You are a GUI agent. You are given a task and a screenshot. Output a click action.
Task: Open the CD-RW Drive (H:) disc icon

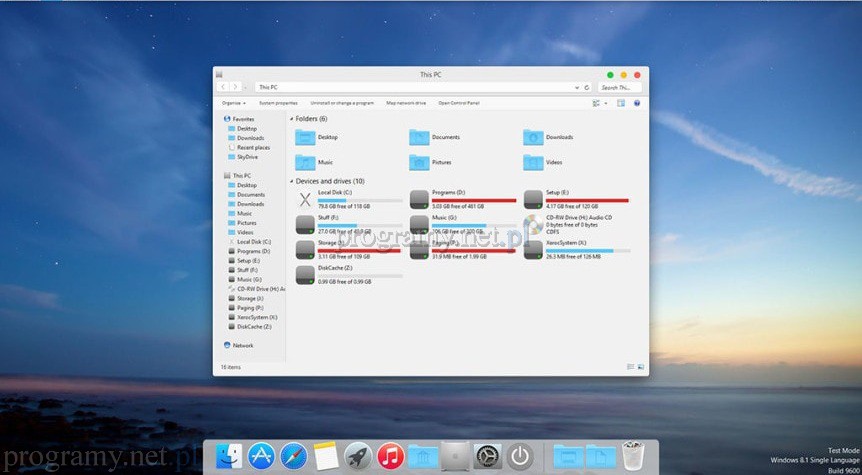coord(533,223)
